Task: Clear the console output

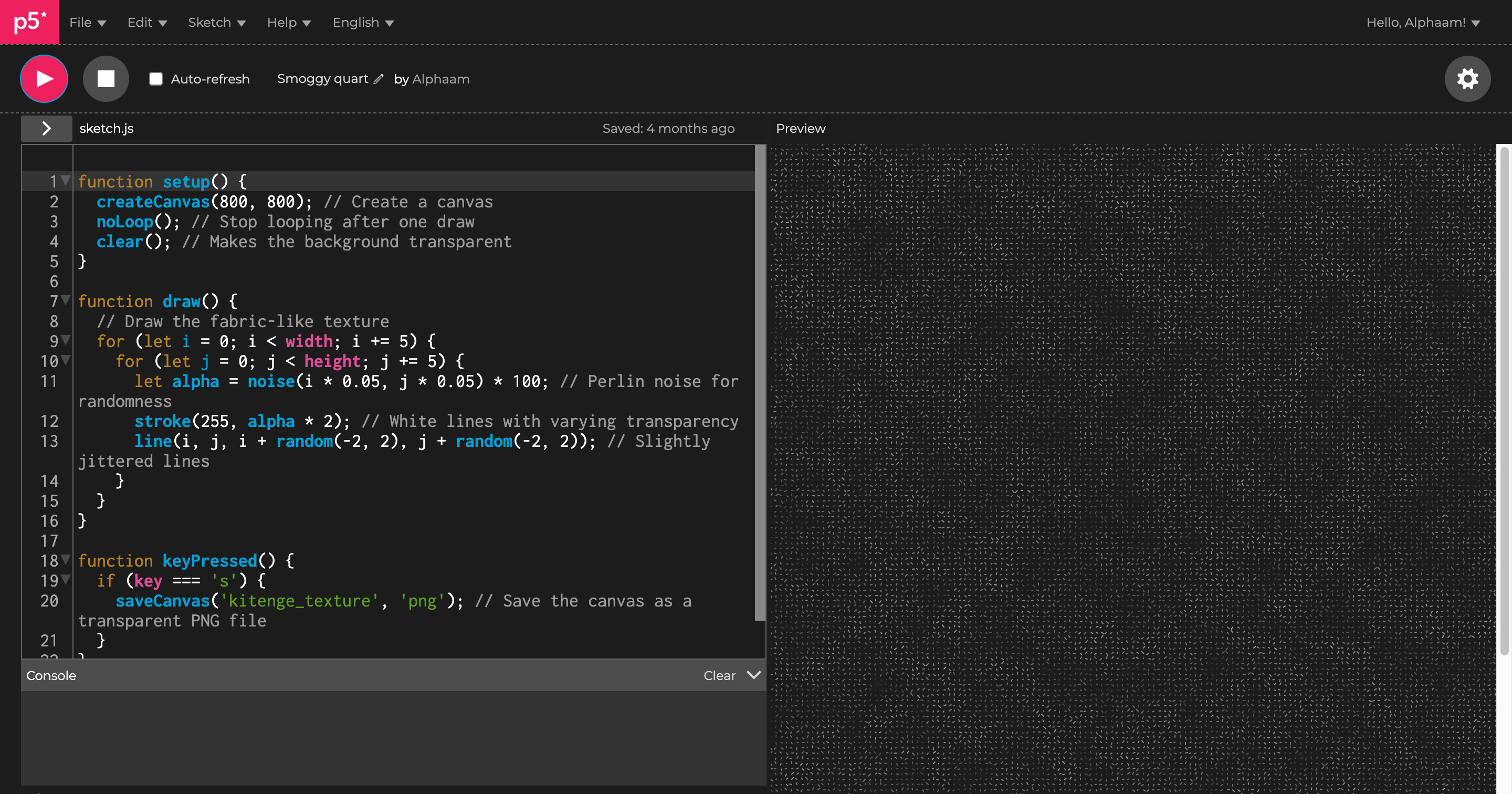Action: click(x=719, y=675)
